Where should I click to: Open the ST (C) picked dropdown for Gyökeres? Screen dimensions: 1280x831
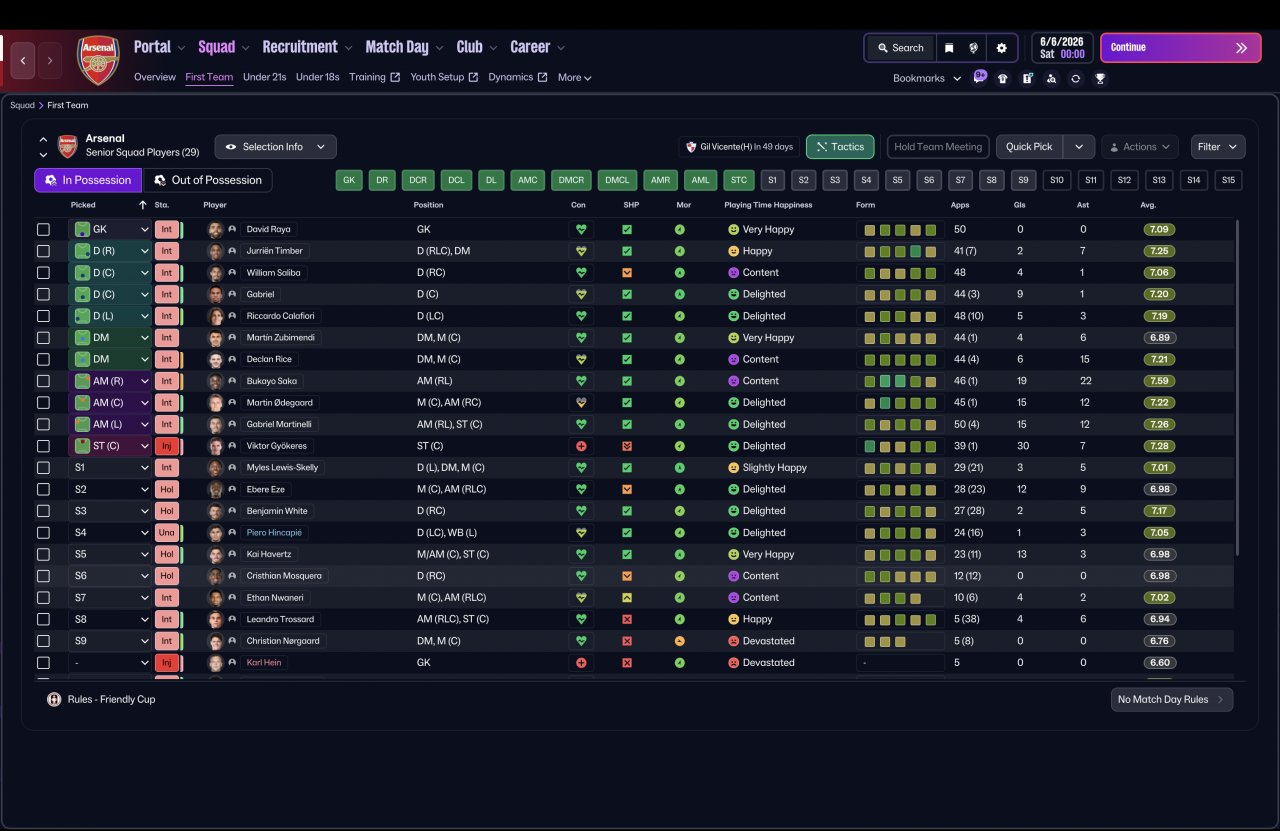pos(110,446)
